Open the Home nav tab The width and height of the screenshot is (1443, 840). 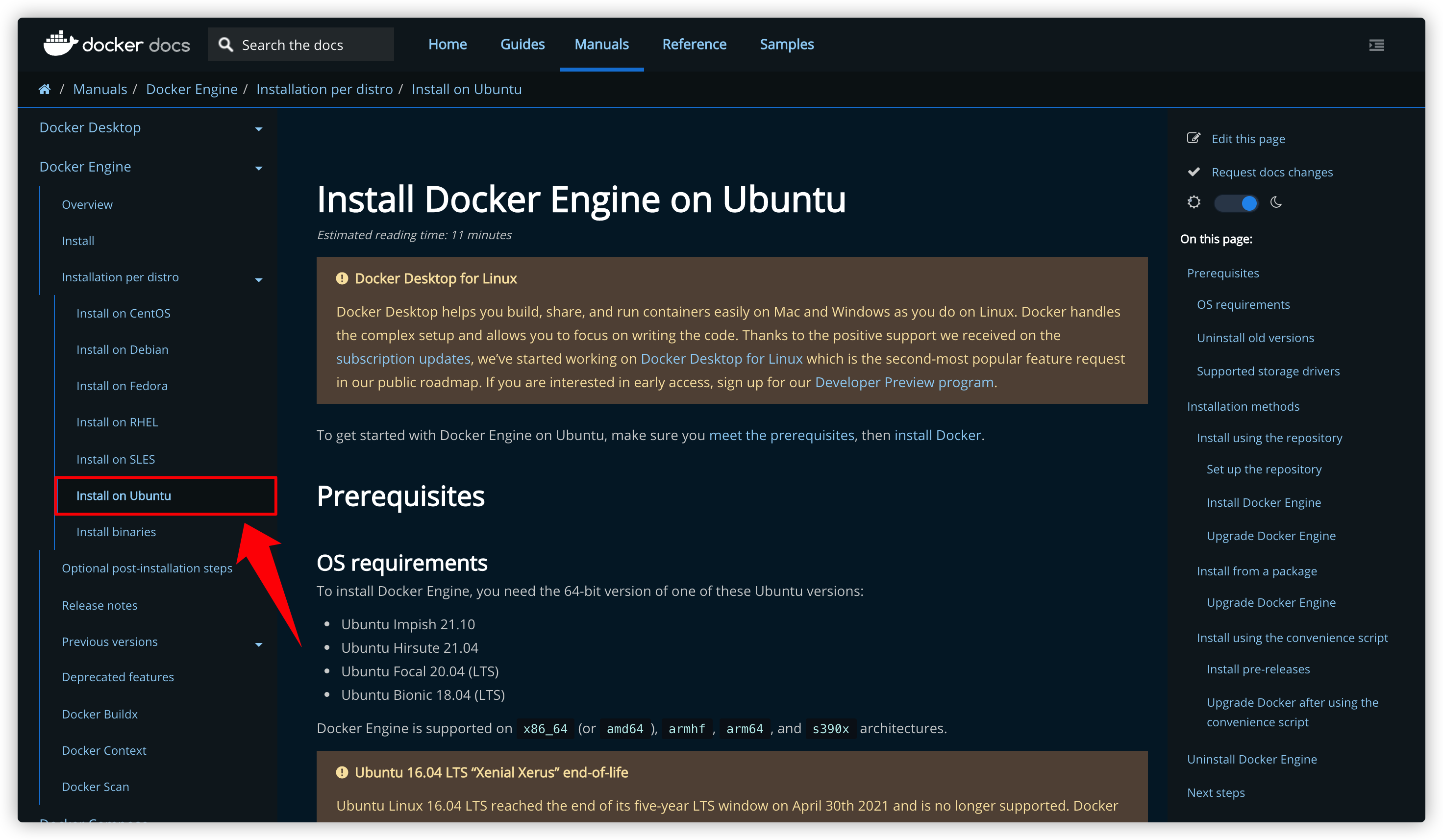[447, 44]
